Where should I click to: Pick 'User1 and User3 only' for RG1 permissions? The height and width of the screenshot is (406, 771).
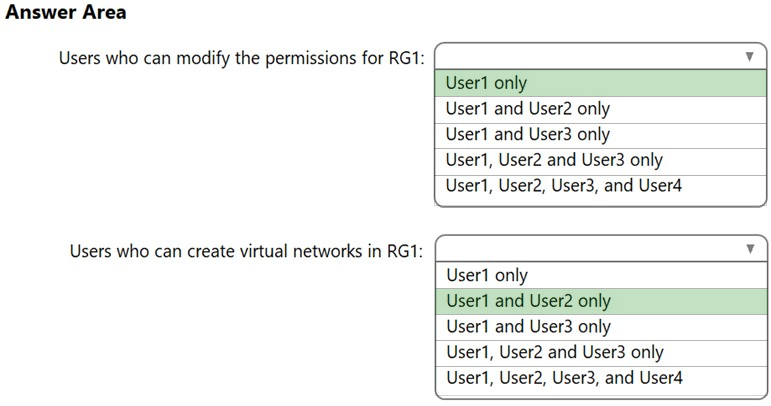tap(527, 135)
